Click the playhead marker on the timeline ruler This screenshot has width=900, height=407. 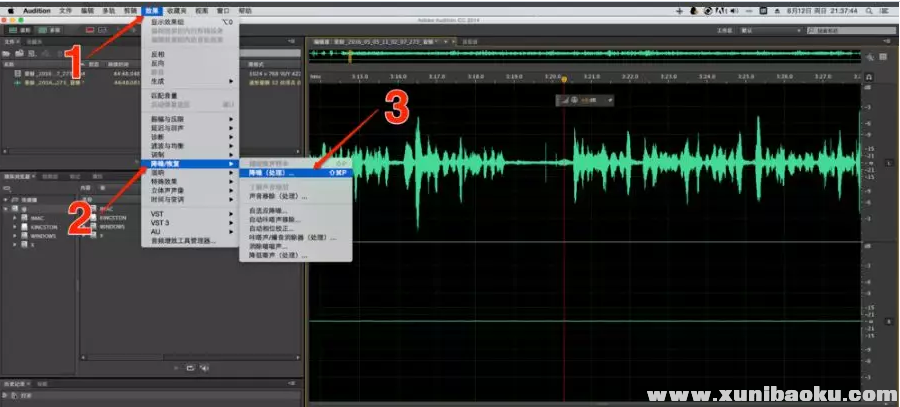coord(563,78)
